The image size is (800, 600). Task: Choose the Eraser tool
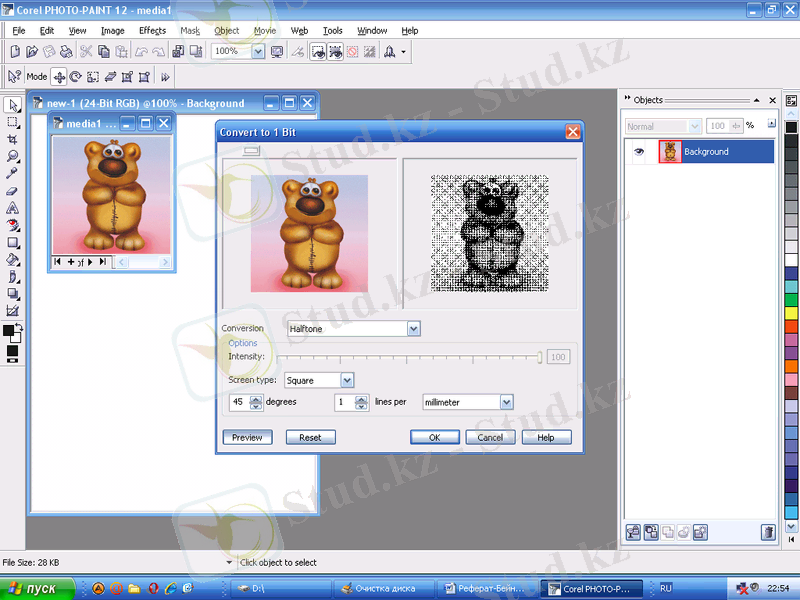13,190
